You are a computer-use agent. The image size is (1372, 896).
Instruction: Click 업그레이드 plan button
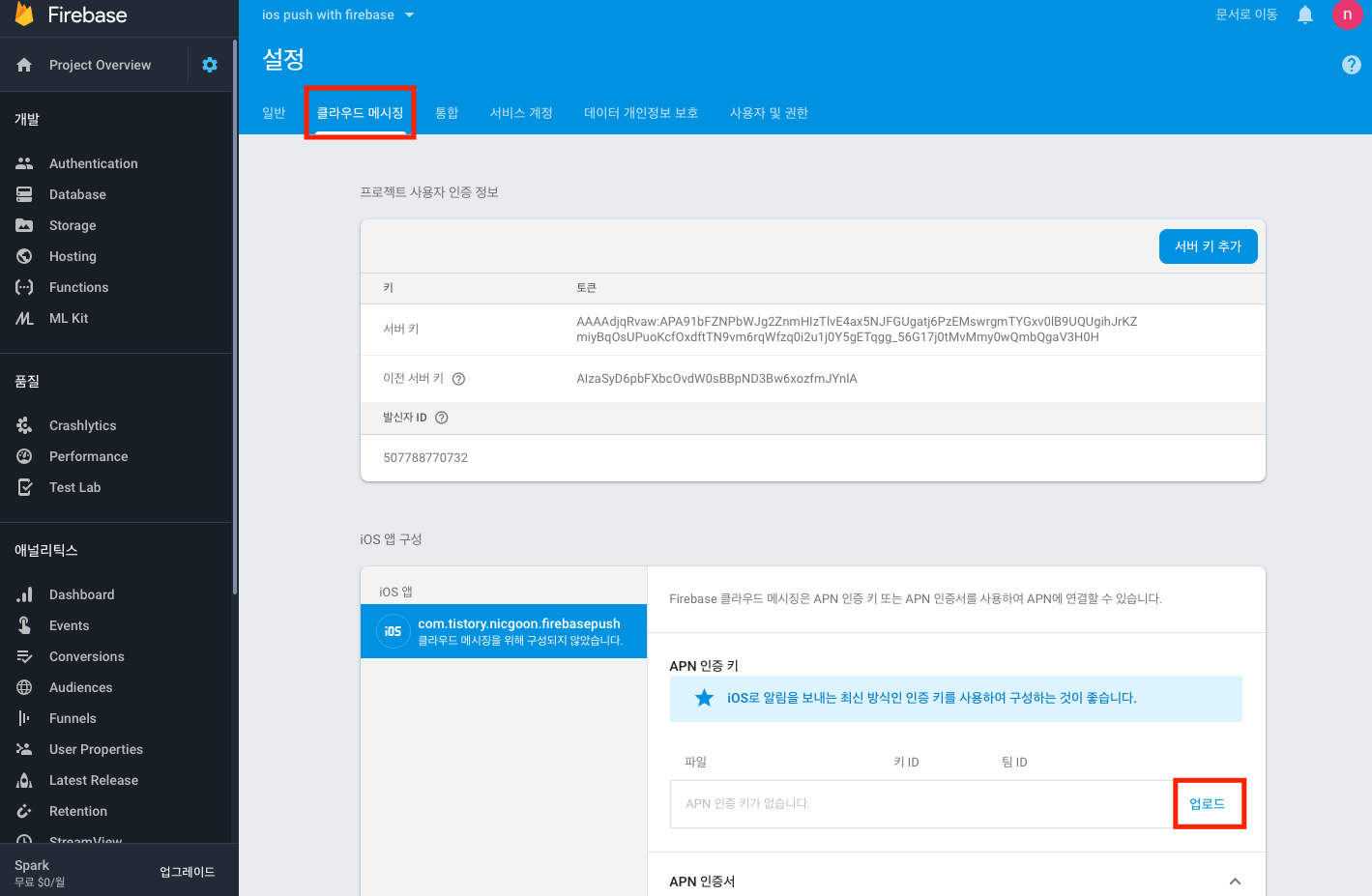188,872
